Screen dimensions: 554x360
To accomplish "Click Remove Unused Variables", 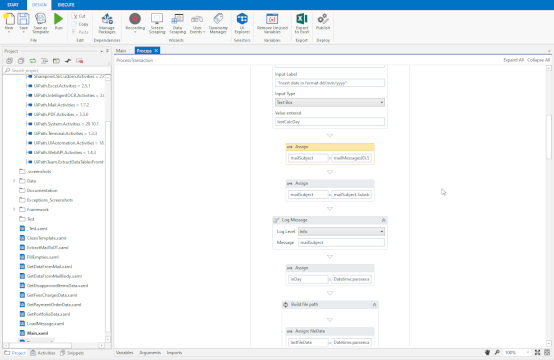I will 272,23.
